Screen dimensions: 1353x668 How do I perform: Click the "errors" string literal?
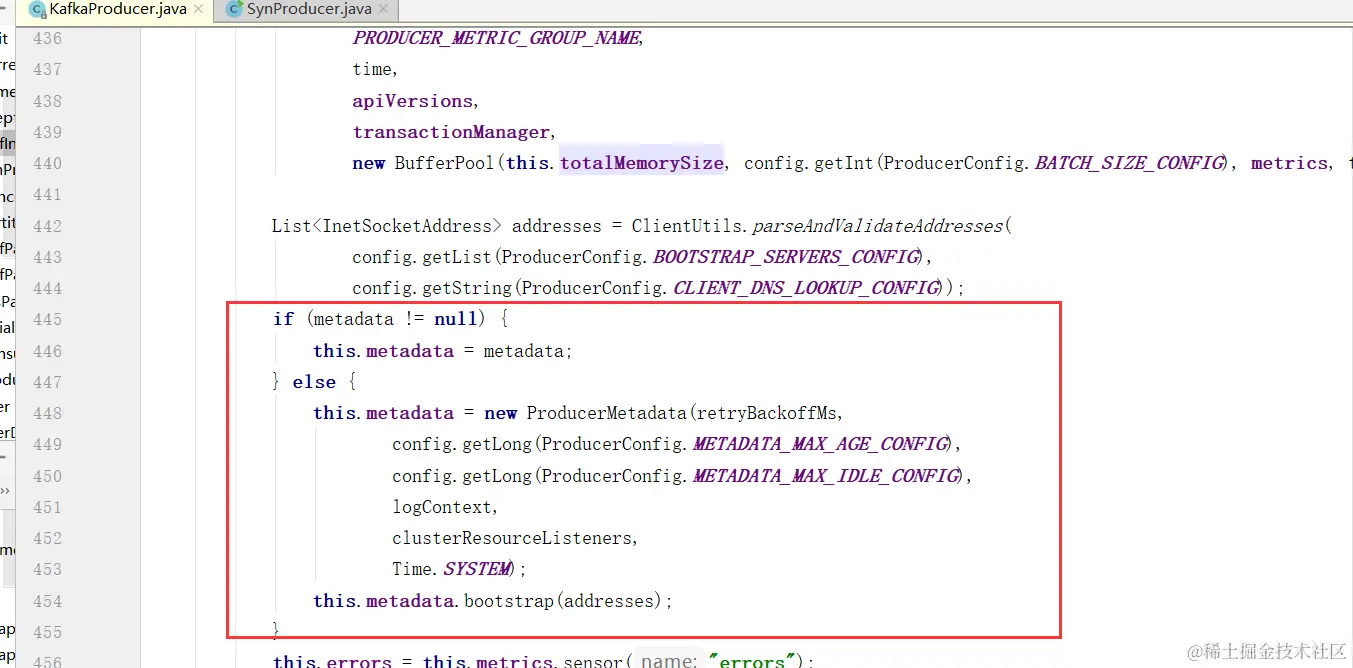(x=752, y=660)
